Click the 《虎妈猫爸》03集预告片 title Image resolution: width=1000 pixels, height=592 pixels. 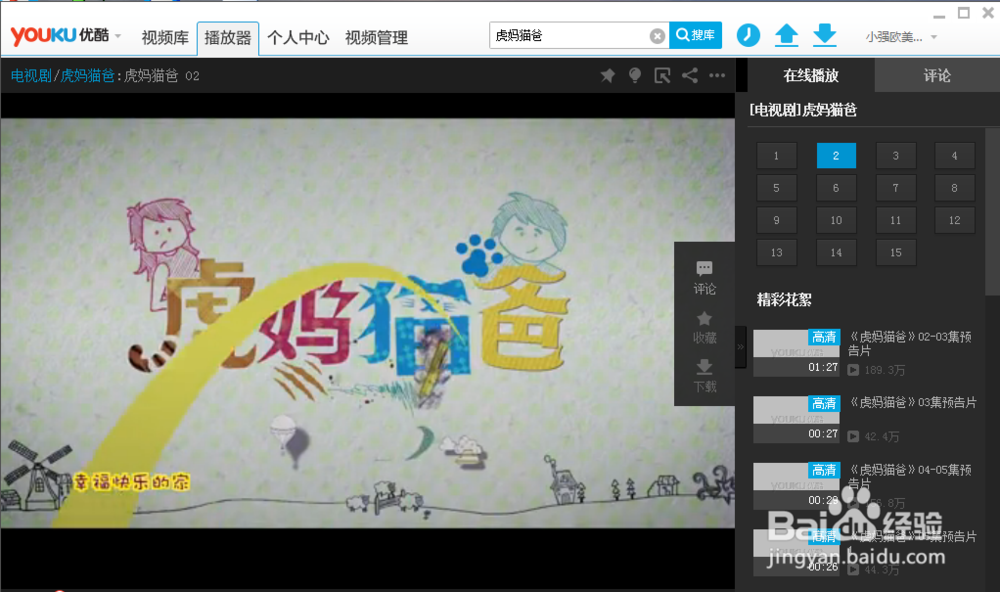point(912,403)
